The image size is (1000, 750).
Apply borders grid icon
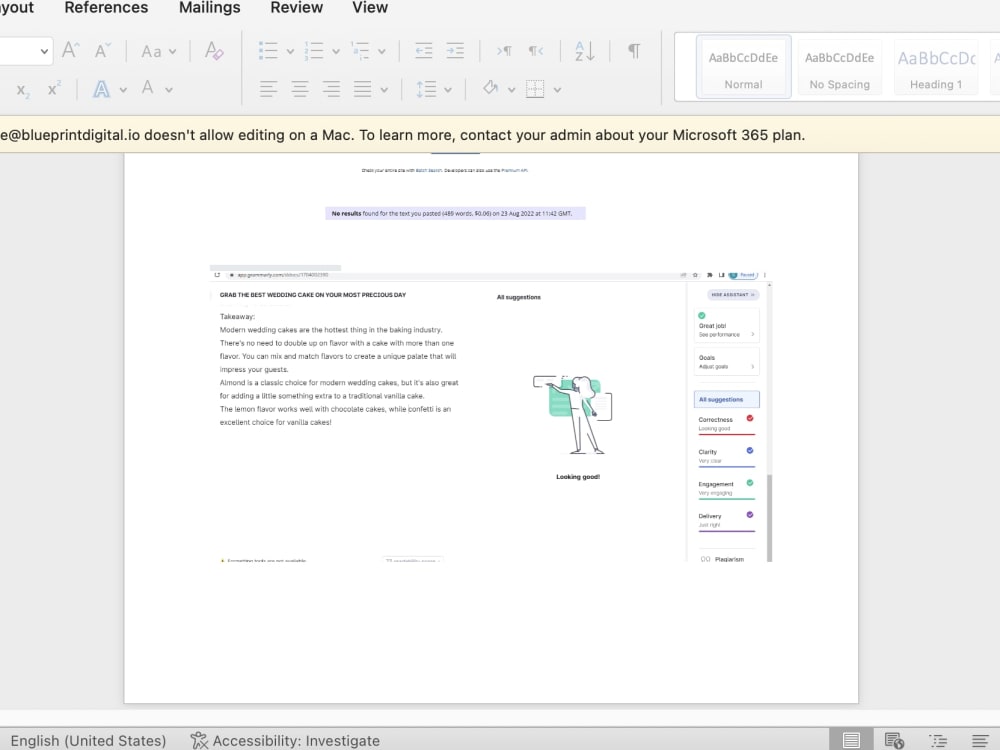coord(535,89)
